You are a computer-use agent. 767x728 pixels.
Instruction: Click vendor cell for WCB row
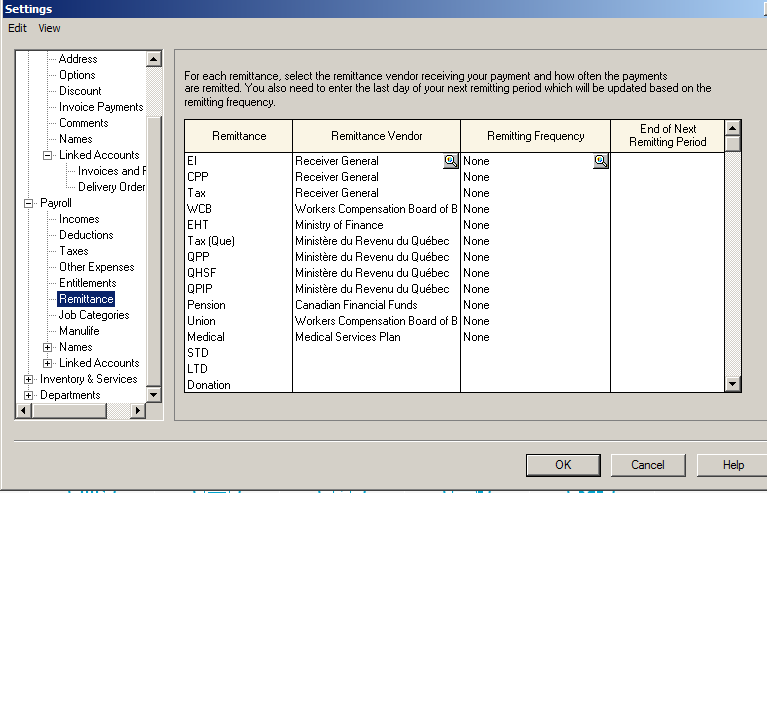(x=376, y=209)
